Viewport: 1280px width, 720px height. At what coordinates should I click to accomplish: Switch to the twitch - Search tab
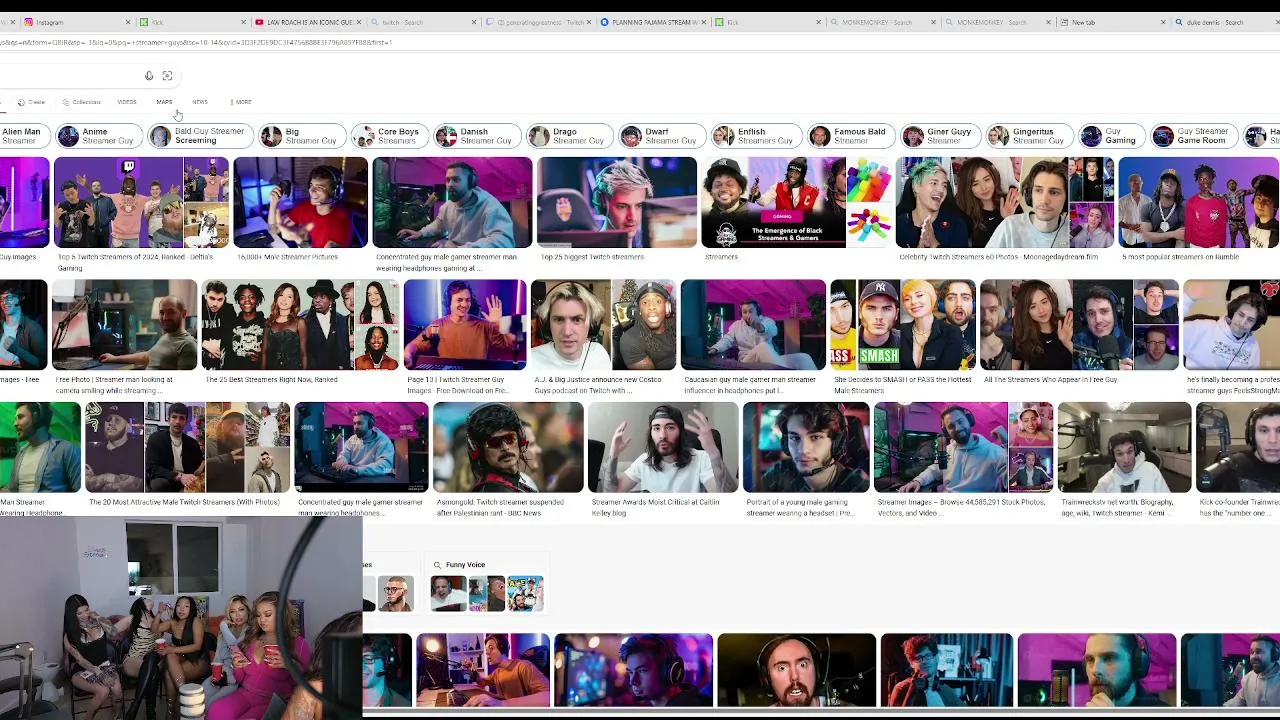pos(423,22)
